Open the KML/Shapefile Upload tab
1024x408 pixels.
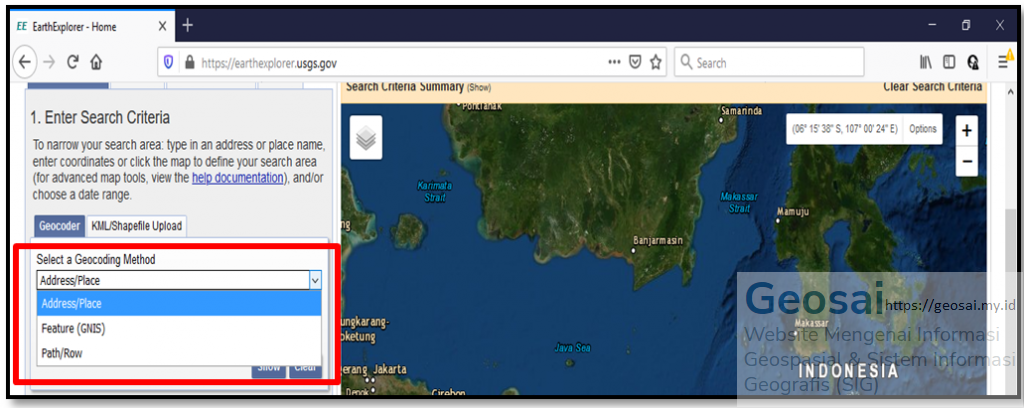click(137, 226)
